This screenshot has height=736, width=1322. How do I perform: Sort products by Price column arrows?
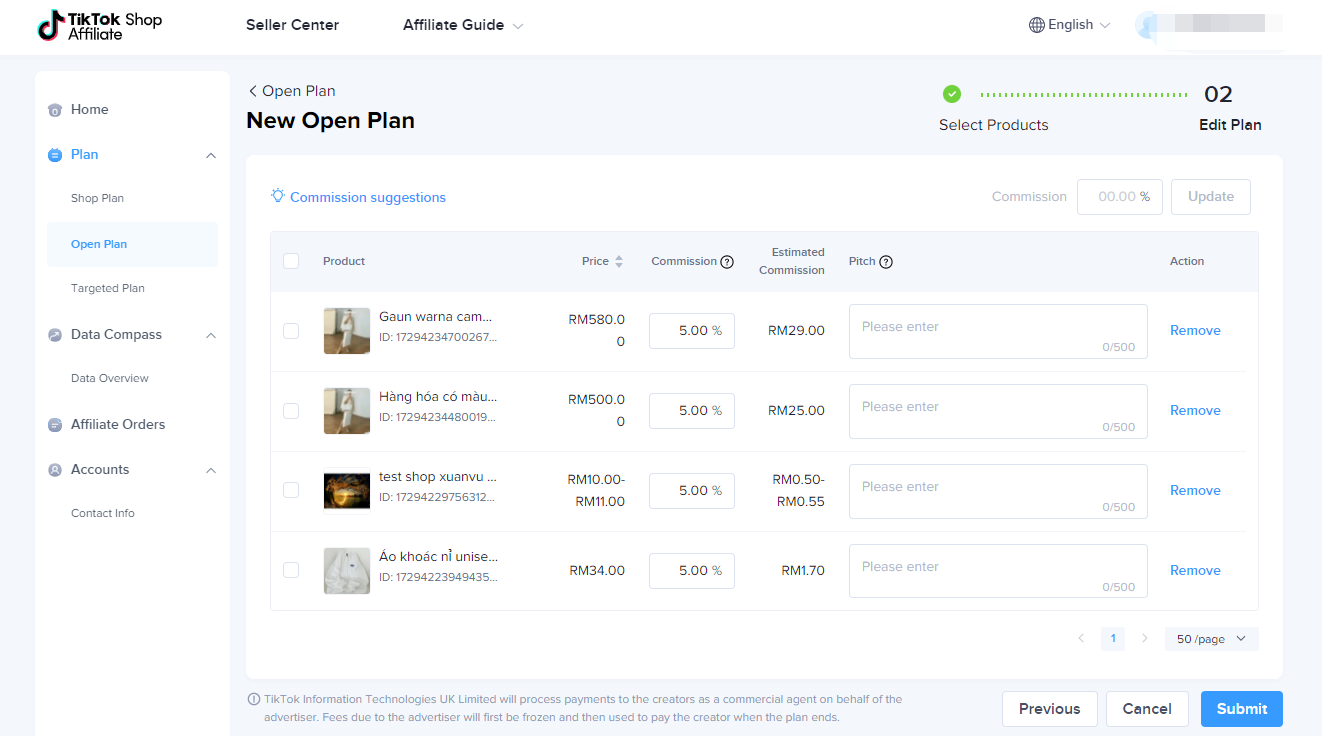pos(619,261)
